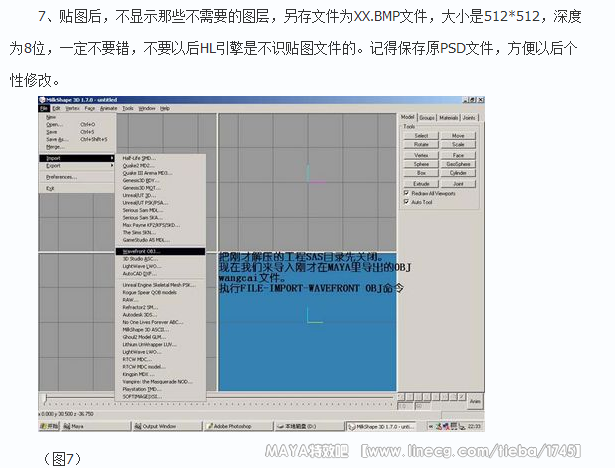Choose Save As... from the File menu

[77, 139]
